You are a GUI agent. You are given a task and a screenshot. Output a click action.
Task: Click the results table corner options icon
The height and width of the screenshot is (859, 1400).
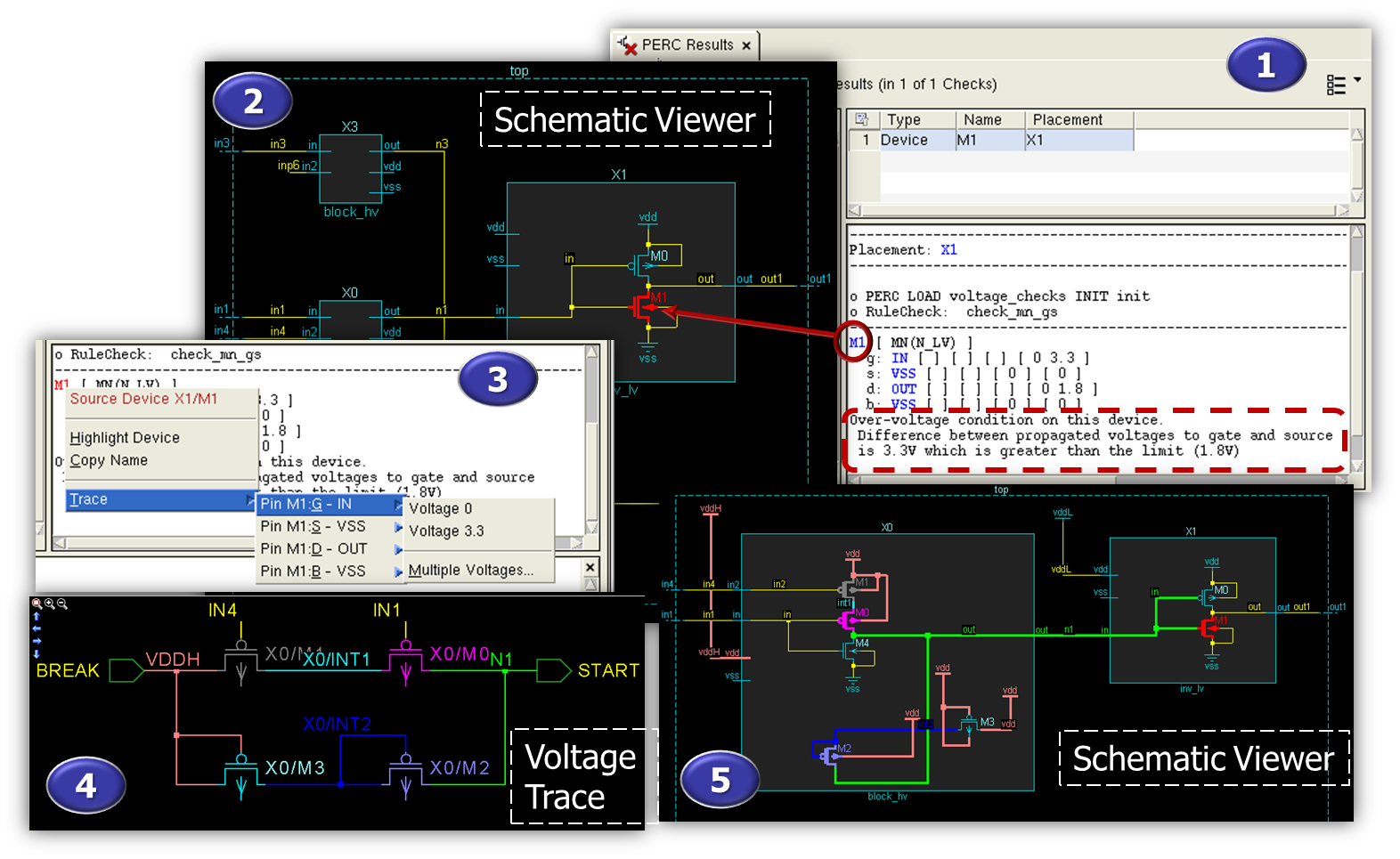pyautogui.click(x=861, y=119)
